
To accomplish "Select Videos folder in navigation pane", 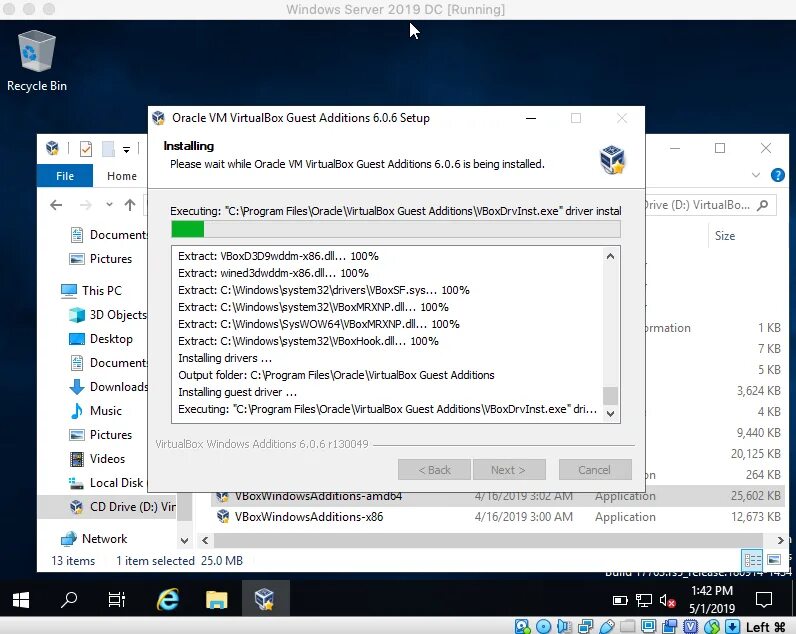I will click(97, 459).
